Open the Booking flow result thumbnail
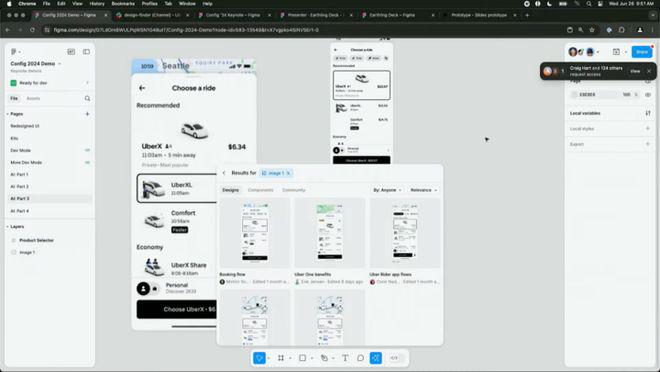Image resolution: width=660 pixels, height=372 pixels. point(255,233)
